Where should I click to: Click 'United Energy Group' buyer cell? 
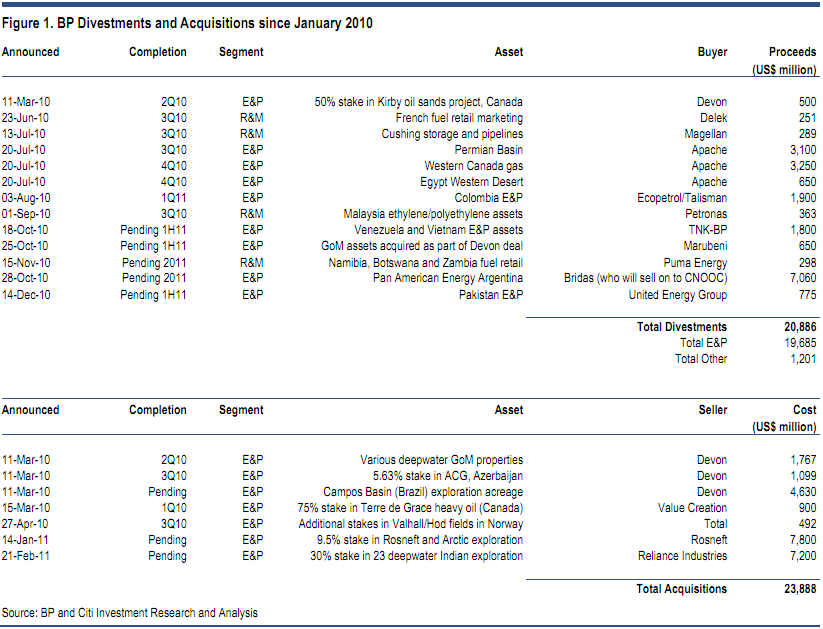click(x=678, y=295)
